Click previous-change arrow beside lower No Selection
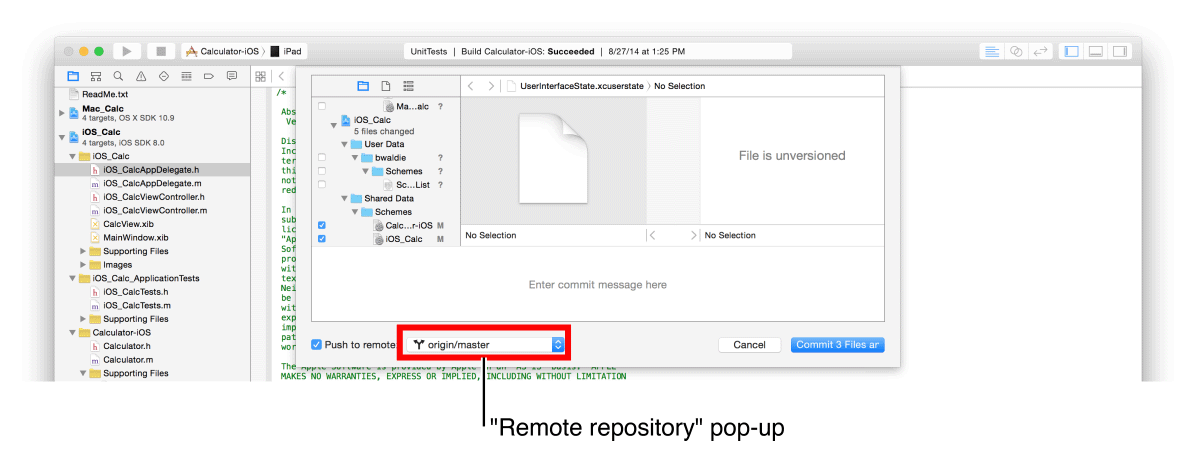 click(x=652, y=235)
